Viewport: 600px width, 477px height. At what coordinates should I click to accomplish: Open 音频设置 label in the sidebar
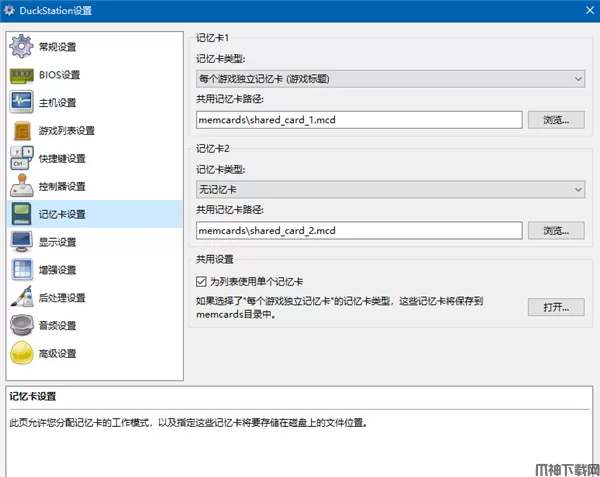[57, 326]
